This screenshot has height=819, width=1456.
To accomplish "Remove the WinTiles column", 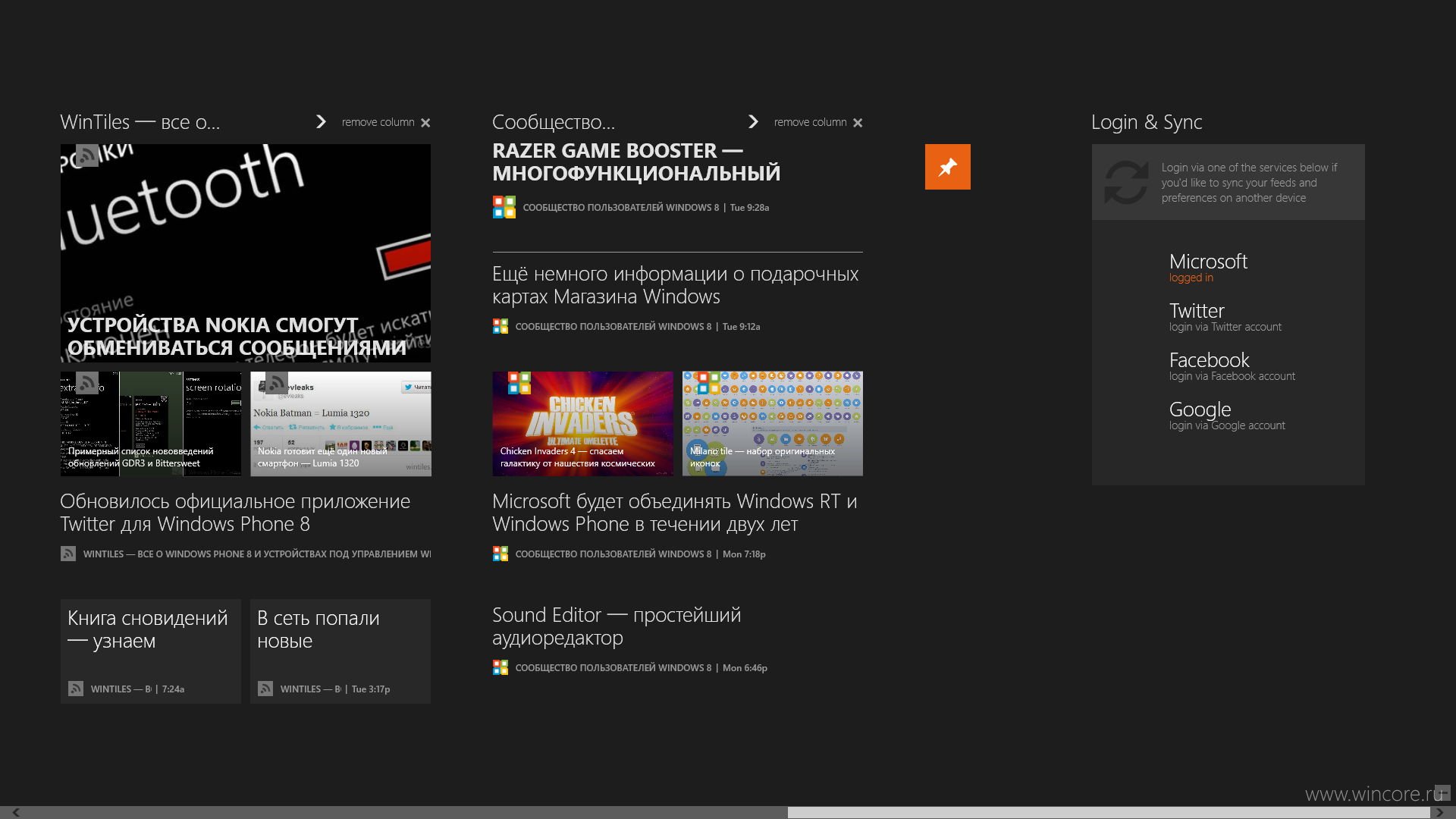I will coord(386,122).
